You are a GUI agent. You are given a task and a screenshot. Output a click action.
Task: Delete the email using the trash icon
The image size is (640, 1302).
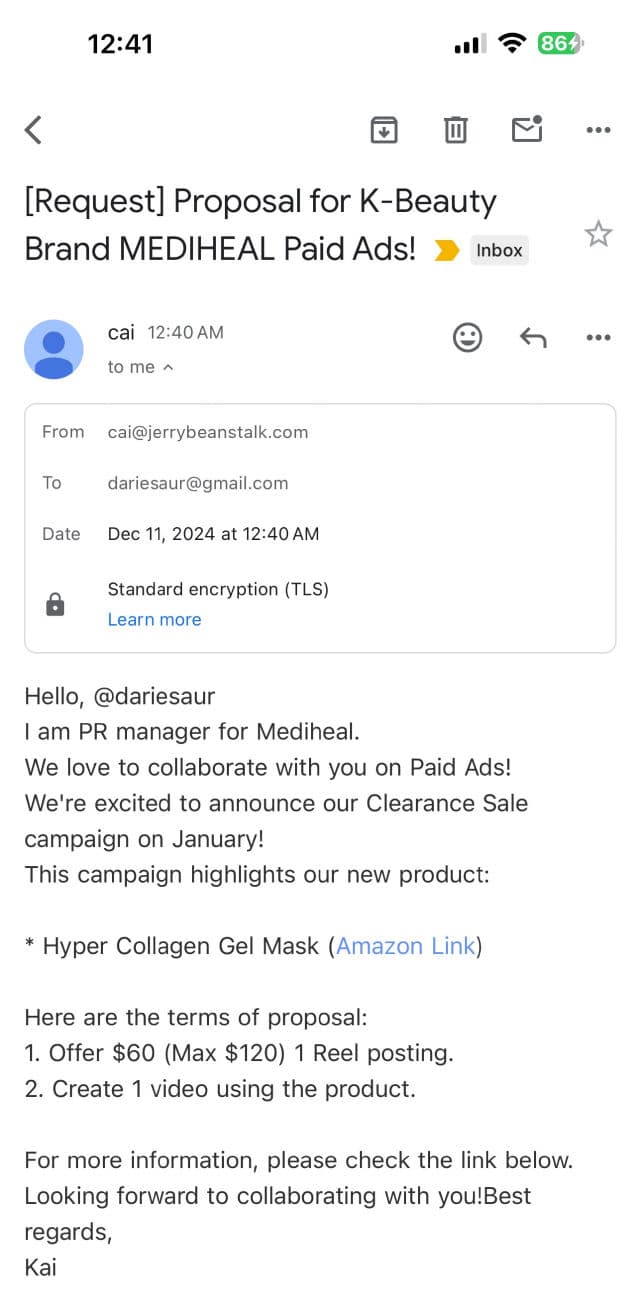point(456,130)
